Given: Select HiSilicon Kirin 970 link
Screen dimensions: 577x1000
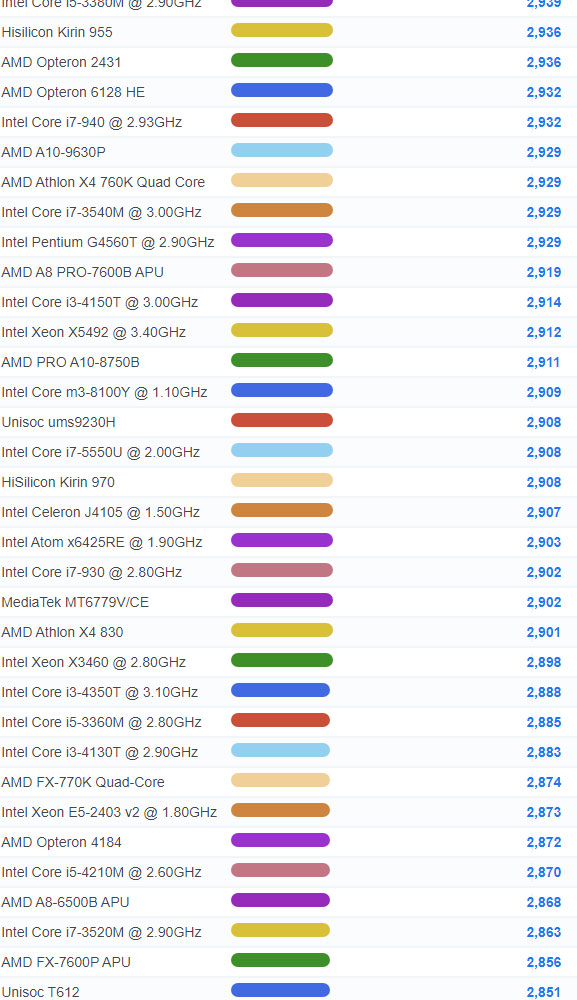Looking at the screenshot, I should [x=58, y=482].
